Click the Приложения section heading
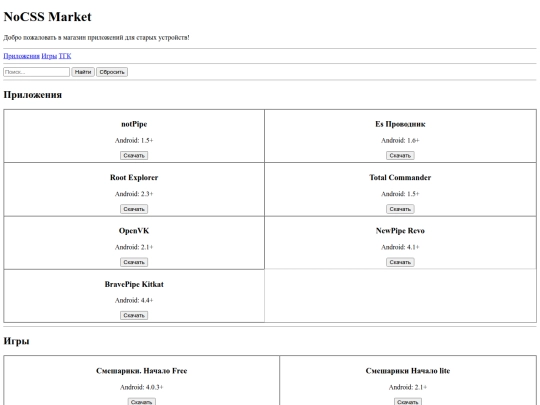Screen dimensions: 540x405 point(33,95)
